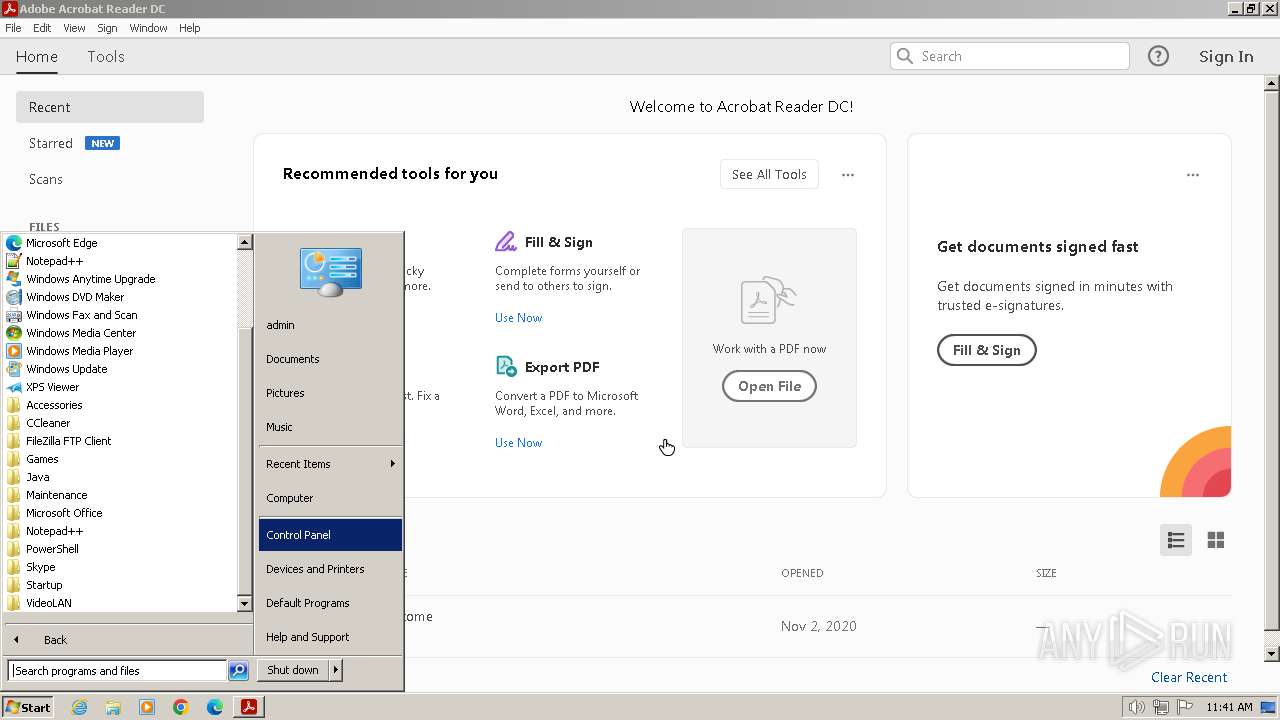The width and height of the screenshot is (1280, 720).
Task: Click Sign In
Action: (1226, 56)
